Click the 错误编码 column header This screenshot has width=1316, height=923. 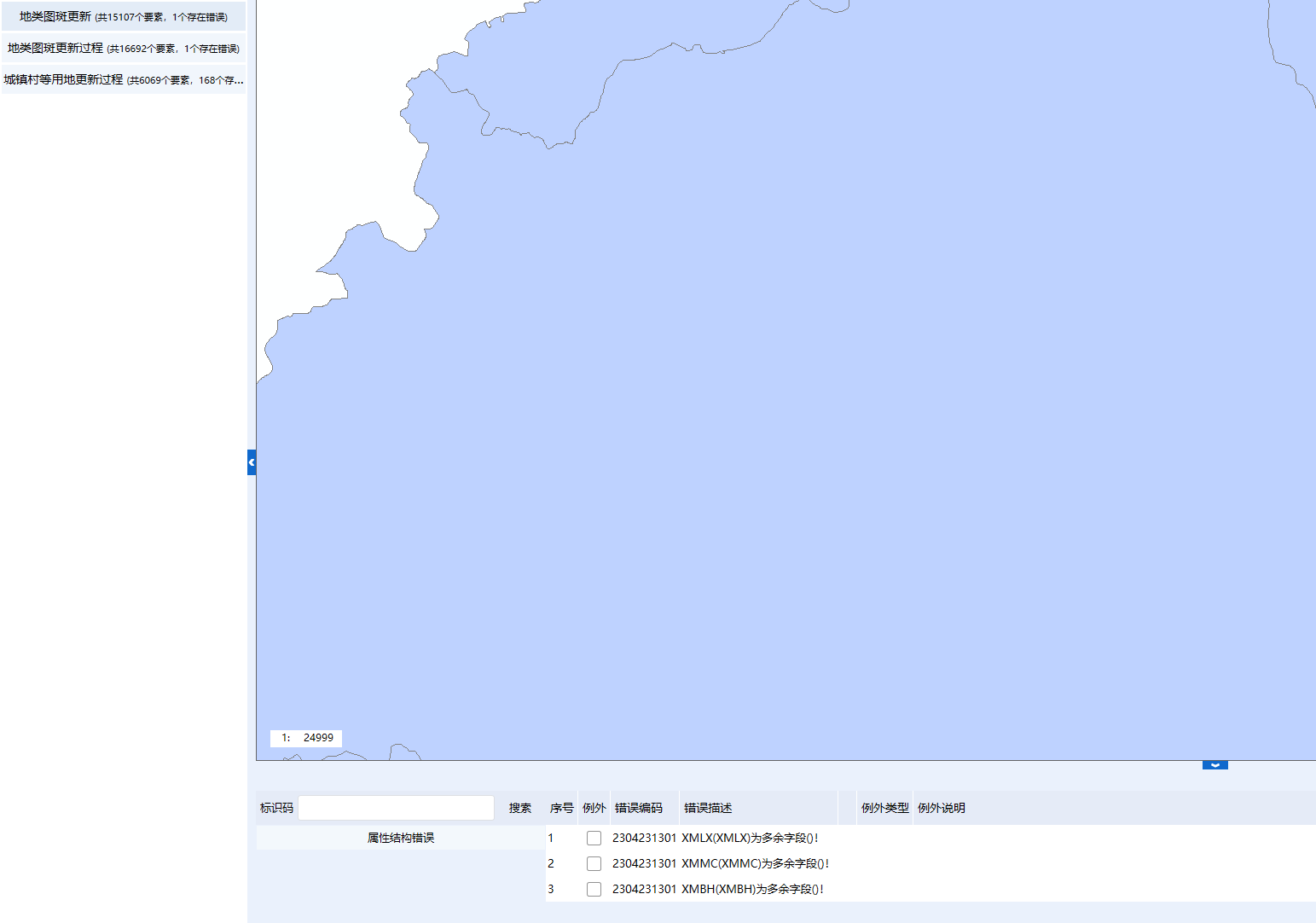click(639, 808)
